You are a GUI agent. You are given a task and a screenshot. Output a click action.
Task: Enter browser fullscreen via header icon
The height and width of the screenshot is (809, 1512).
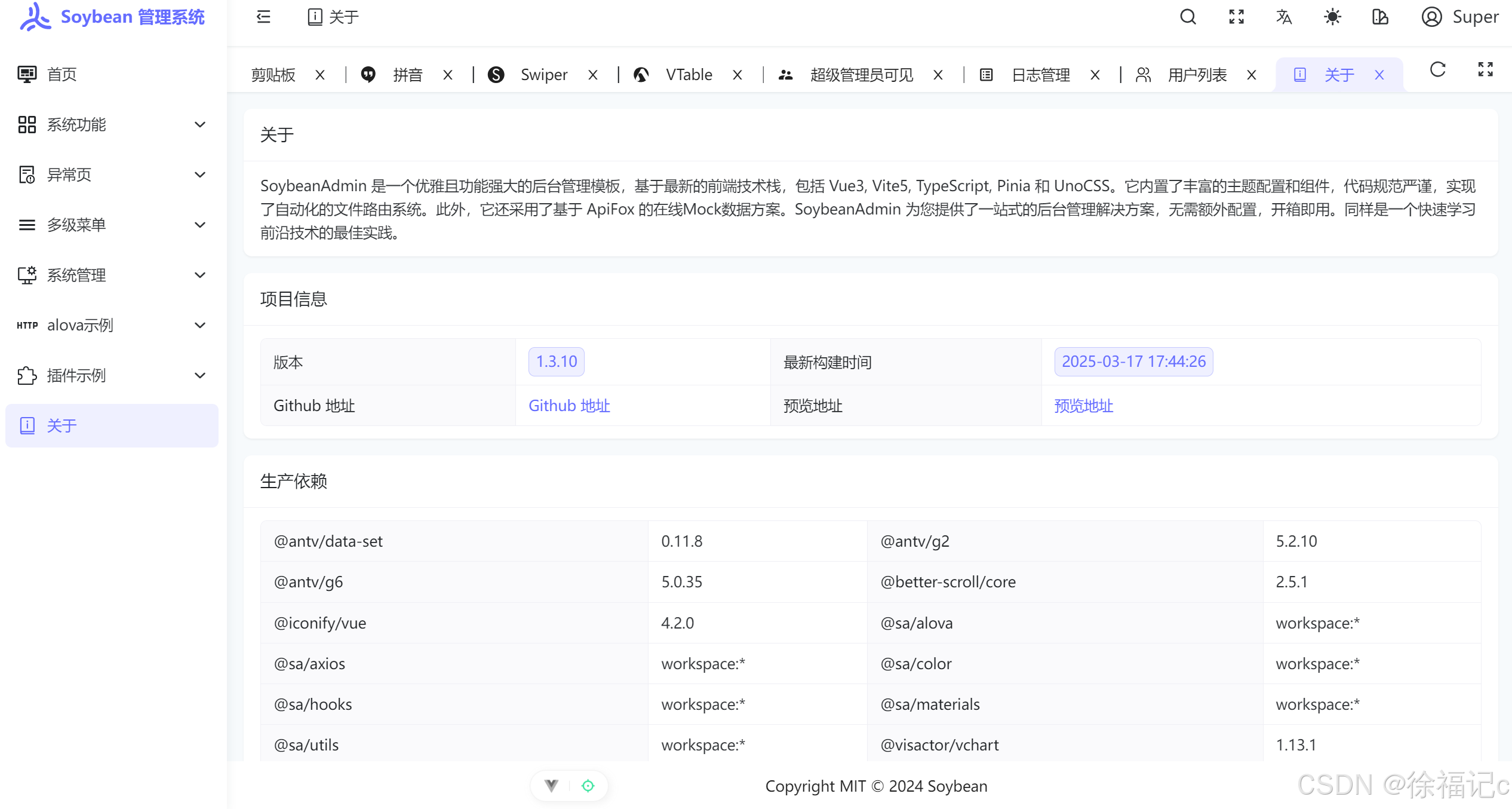1236,17
